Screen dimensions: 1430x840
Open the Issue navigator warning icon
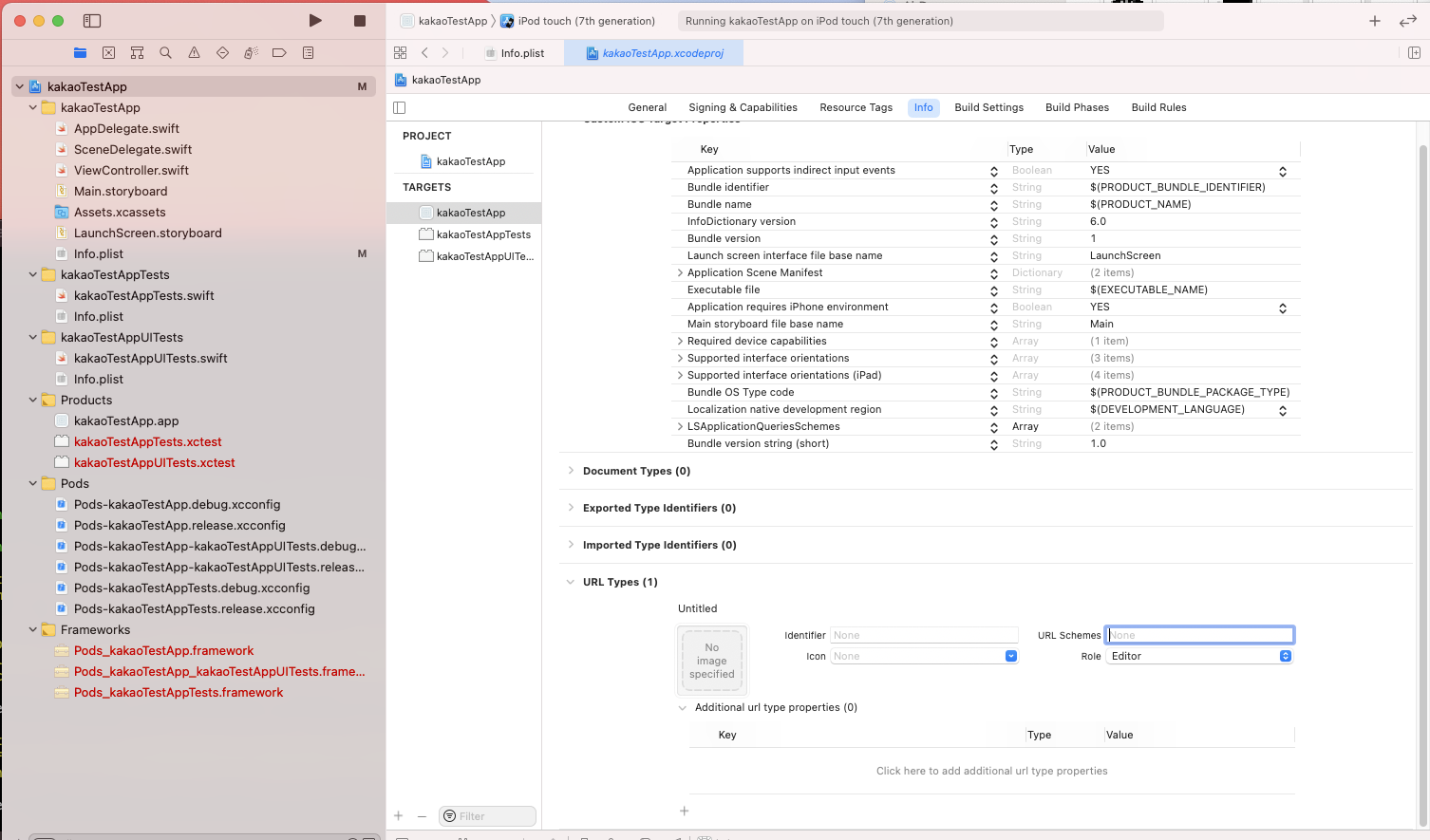194,53
